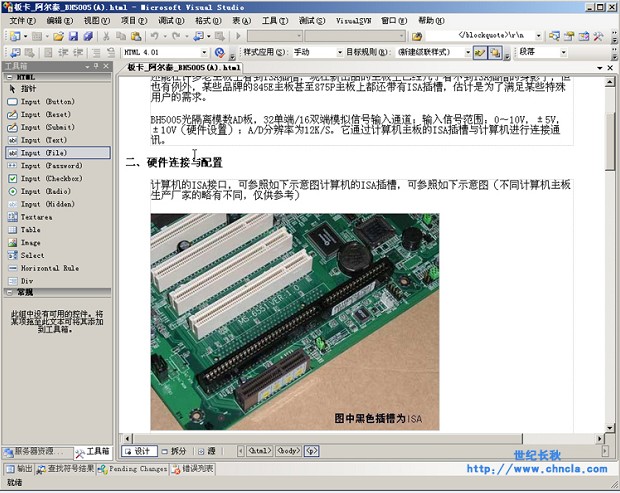Viewport: 620px width, 493px height.
Task: Click the Save floppy disk icon
Action: tap(73, 36)
